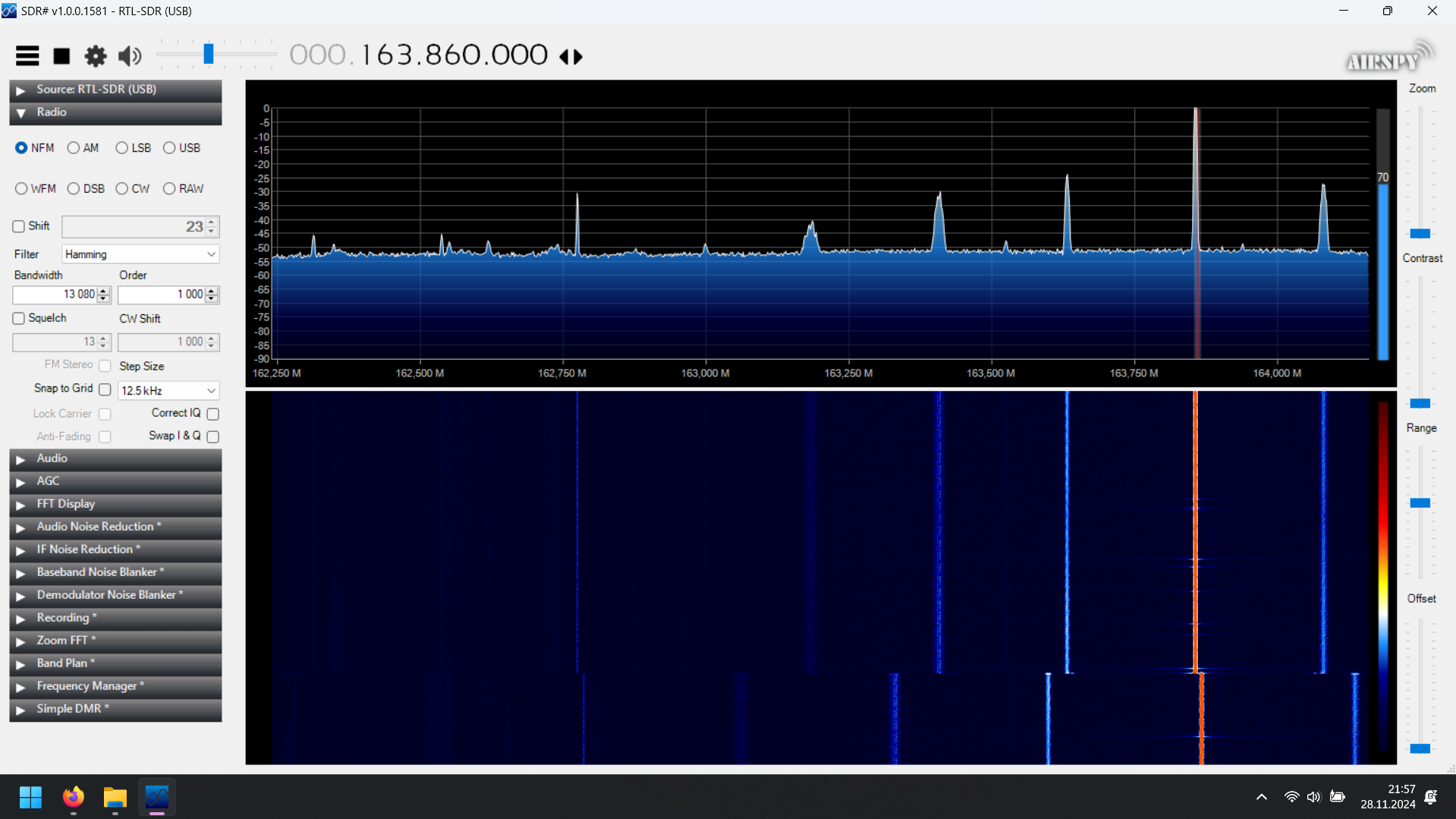Expand the Frequency Manager panel
Image resolution: width=1456 pixels, height=819 pixels.
(x=115, y=686)
